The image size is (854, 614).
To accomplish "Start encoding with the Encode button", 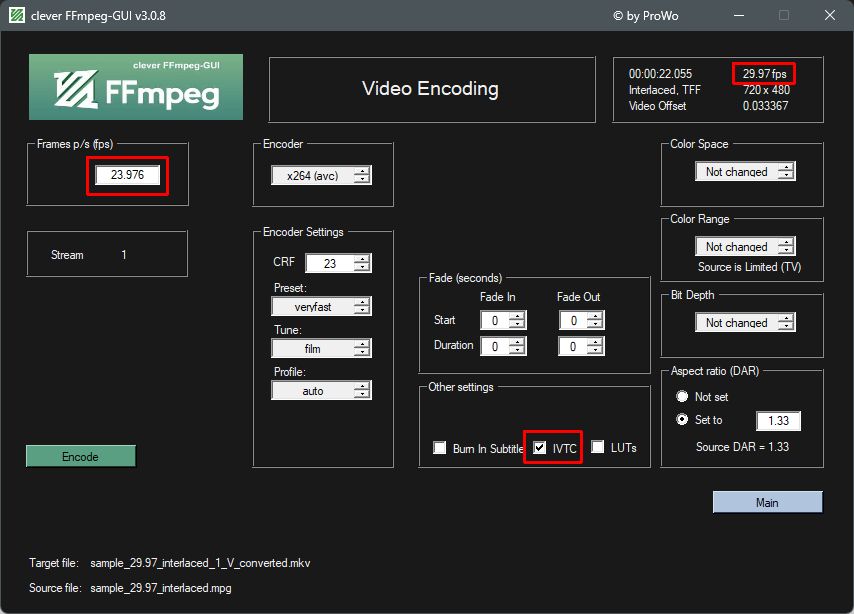I will click(x=81, y=456).
